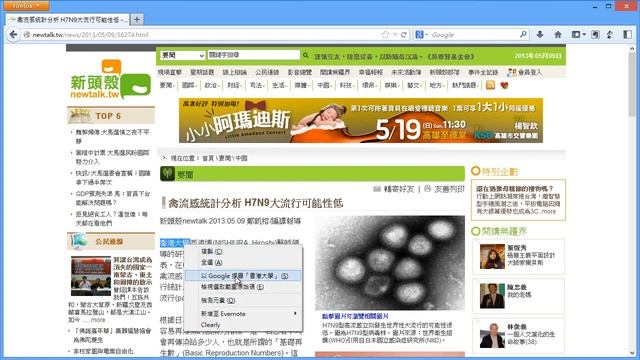Expand the 生活 category menu
Viewport: 640px width, 360px height.
[279, 85]
